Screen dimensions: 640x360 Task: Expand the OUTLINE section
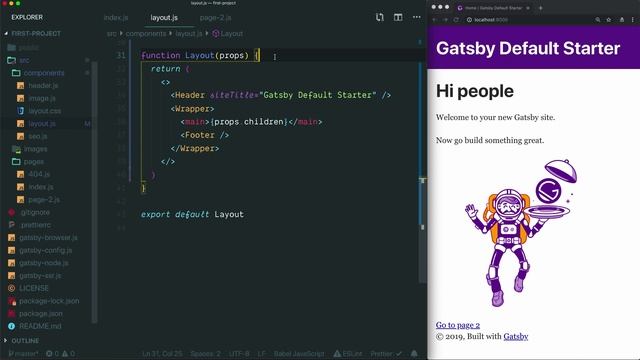(x=22, y=340)
